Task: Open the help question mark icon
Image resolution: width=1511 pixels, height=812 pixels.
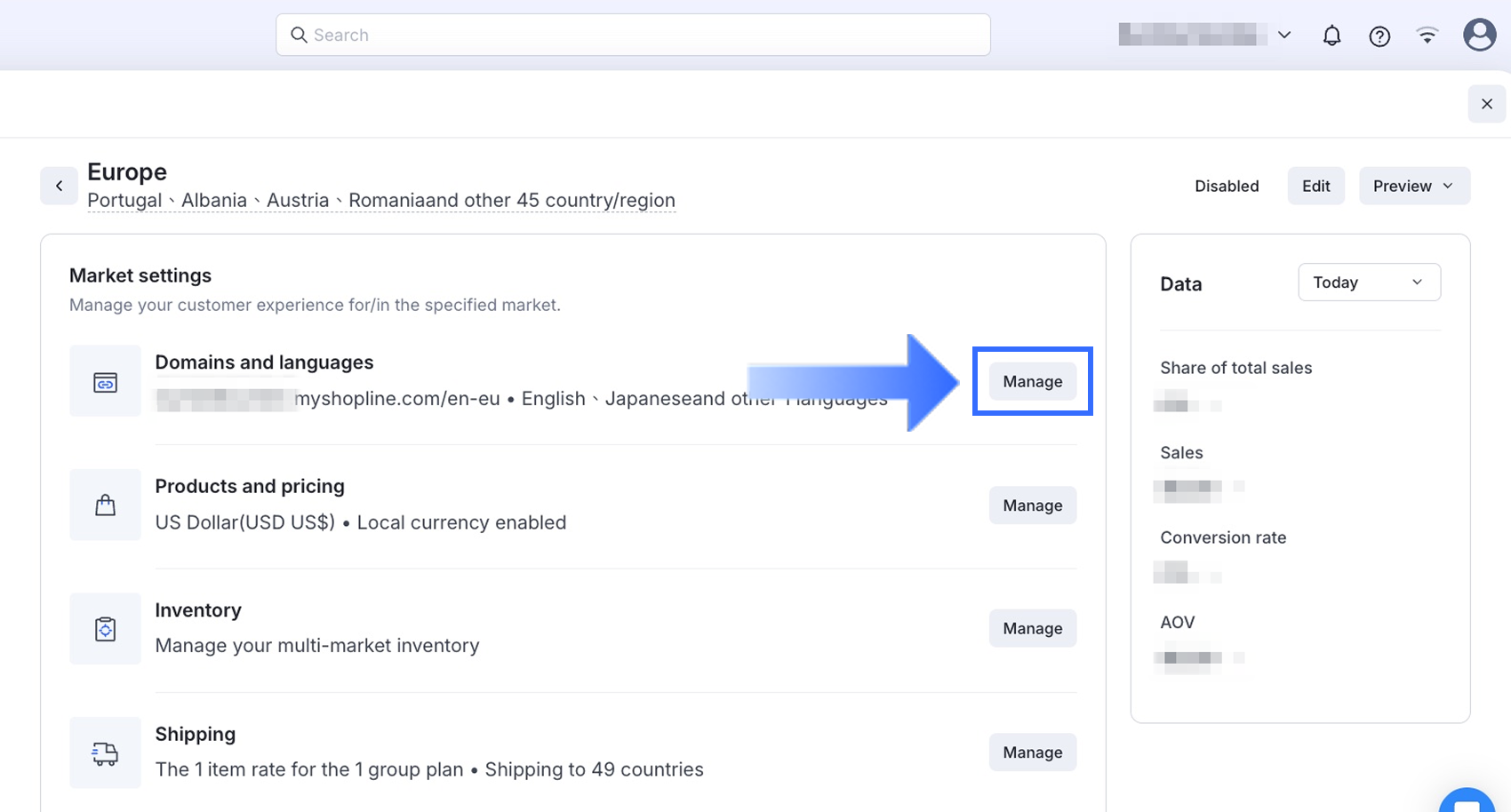Action: [1379, 36]
